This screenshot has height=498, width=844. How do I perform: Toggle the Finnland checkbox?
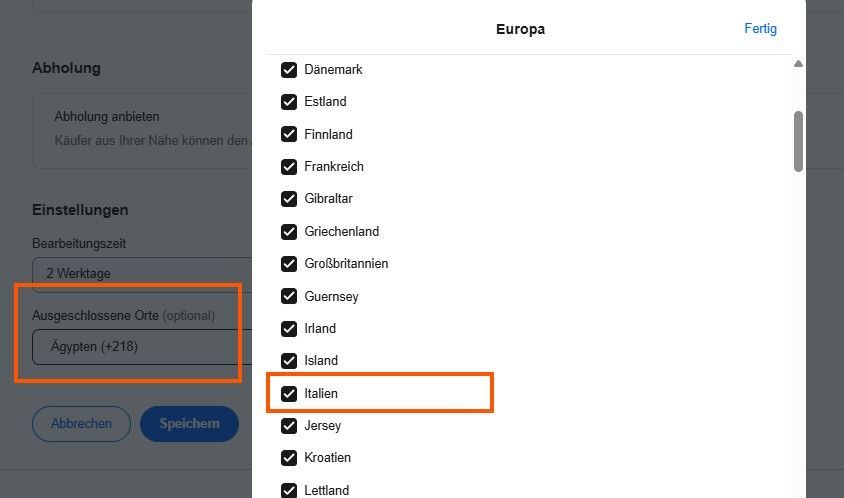[x=289, y=134]
